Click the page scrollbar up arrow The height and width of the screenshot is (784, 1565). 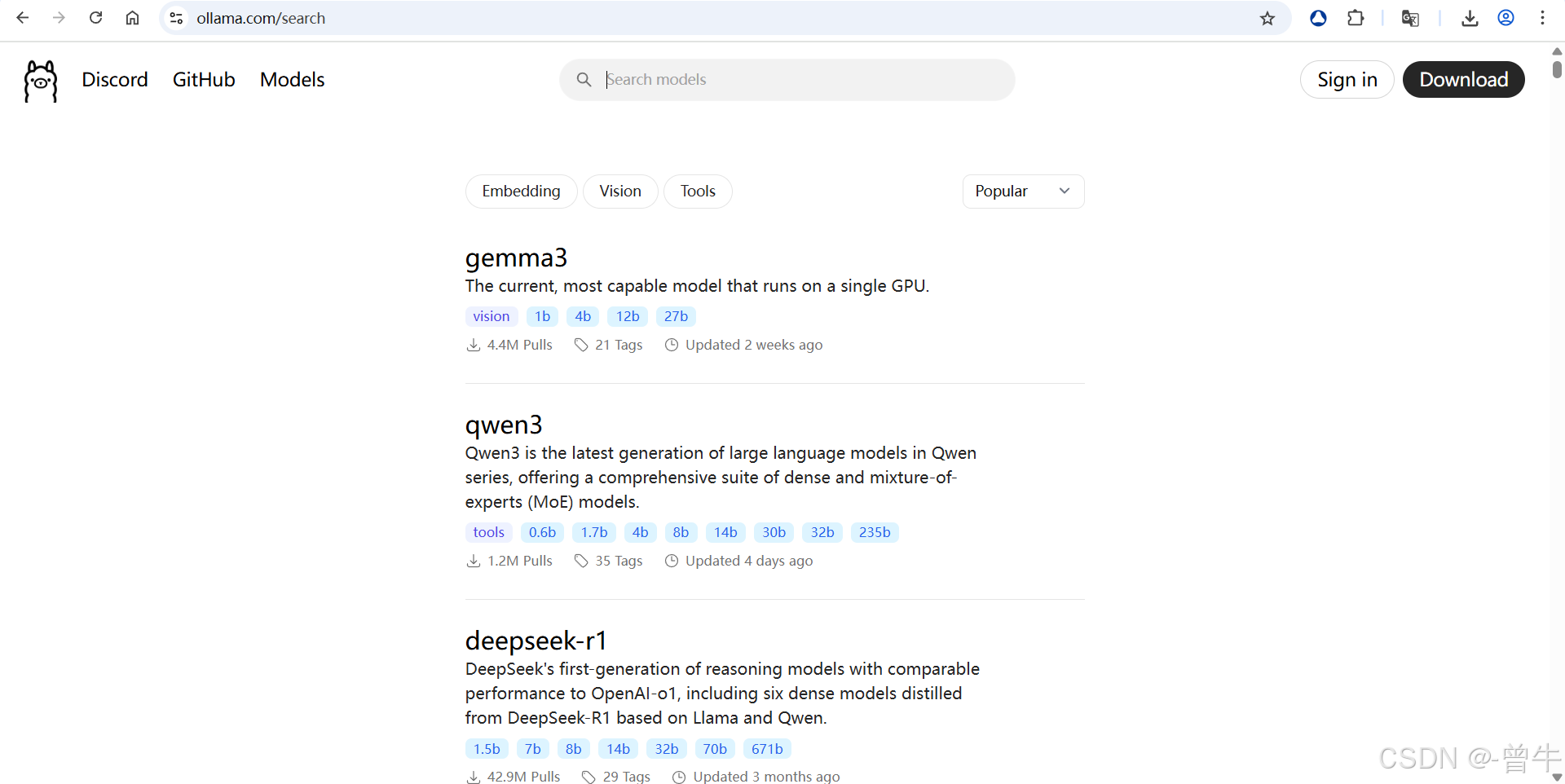pyautogui.click(x=1557, y=51)
